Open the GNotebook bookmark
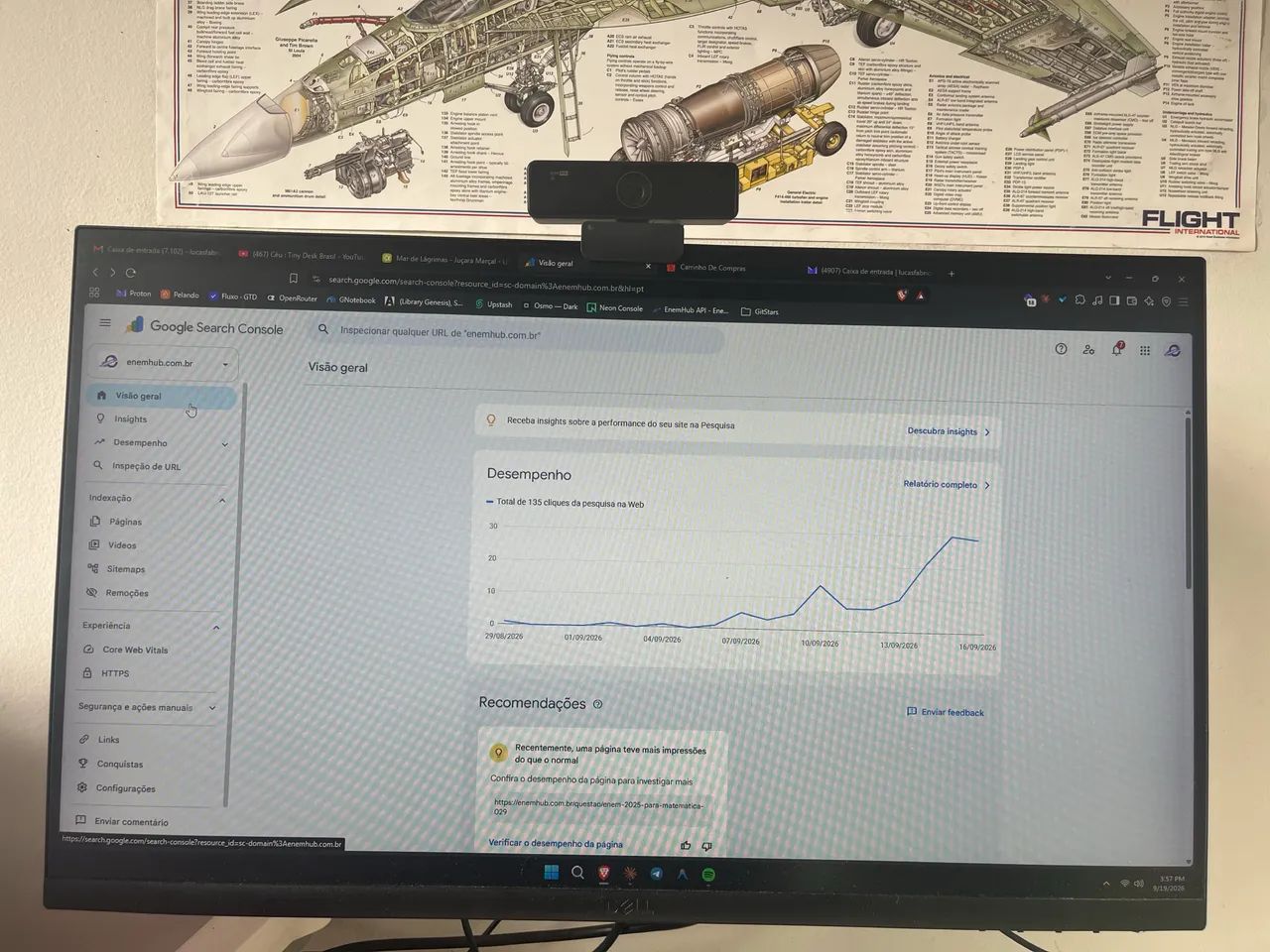Viewport: 1270px width, 952px height. tap(351, 299)
